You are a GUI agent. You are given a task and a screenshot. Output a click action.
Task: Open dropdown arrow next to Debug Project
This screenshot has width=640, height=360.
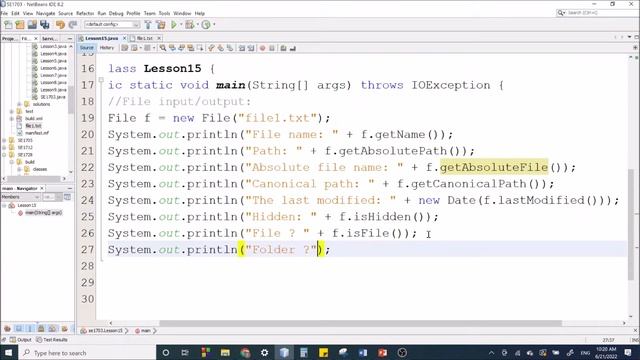click(x=197, y=24)
